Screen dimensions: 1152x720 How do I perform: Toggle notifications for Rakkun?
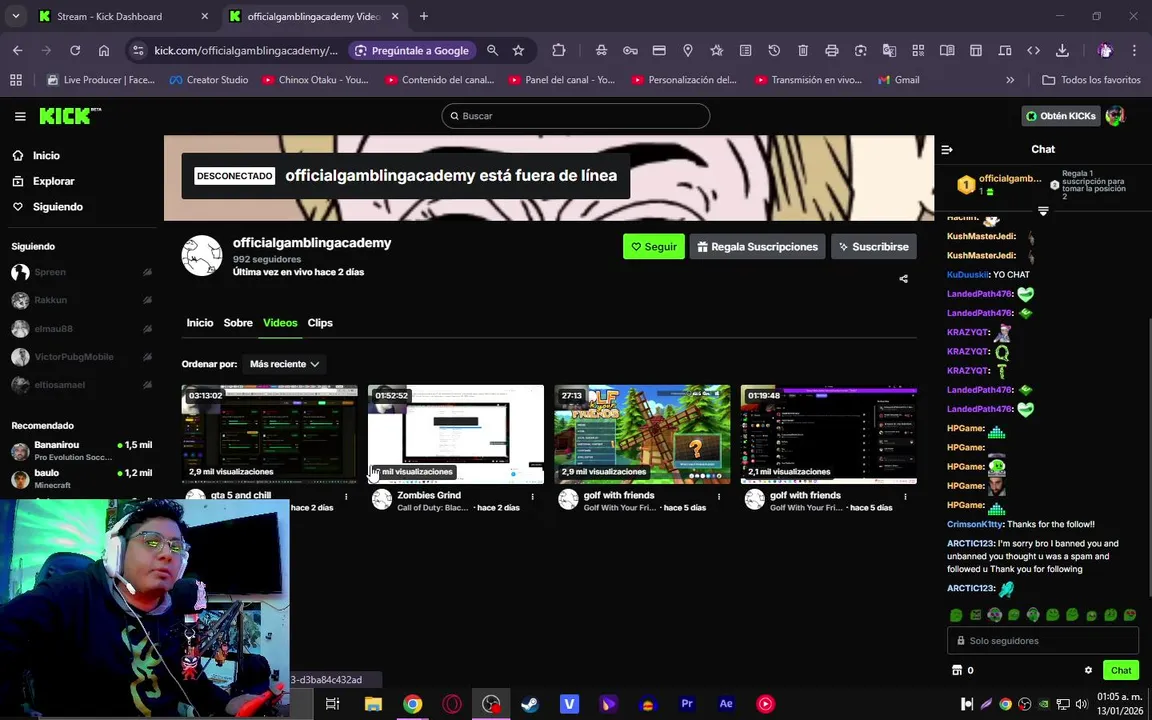click(147, 300)
